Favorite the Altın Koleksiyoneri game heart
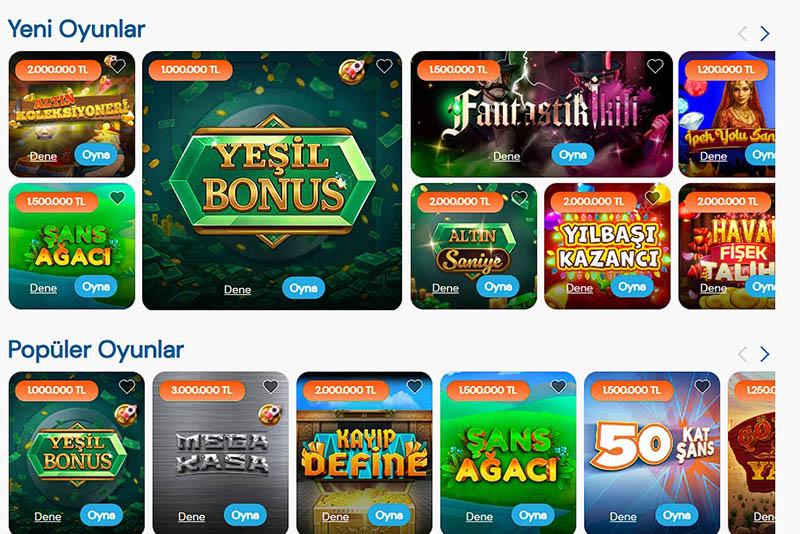 tap(117, 66)
